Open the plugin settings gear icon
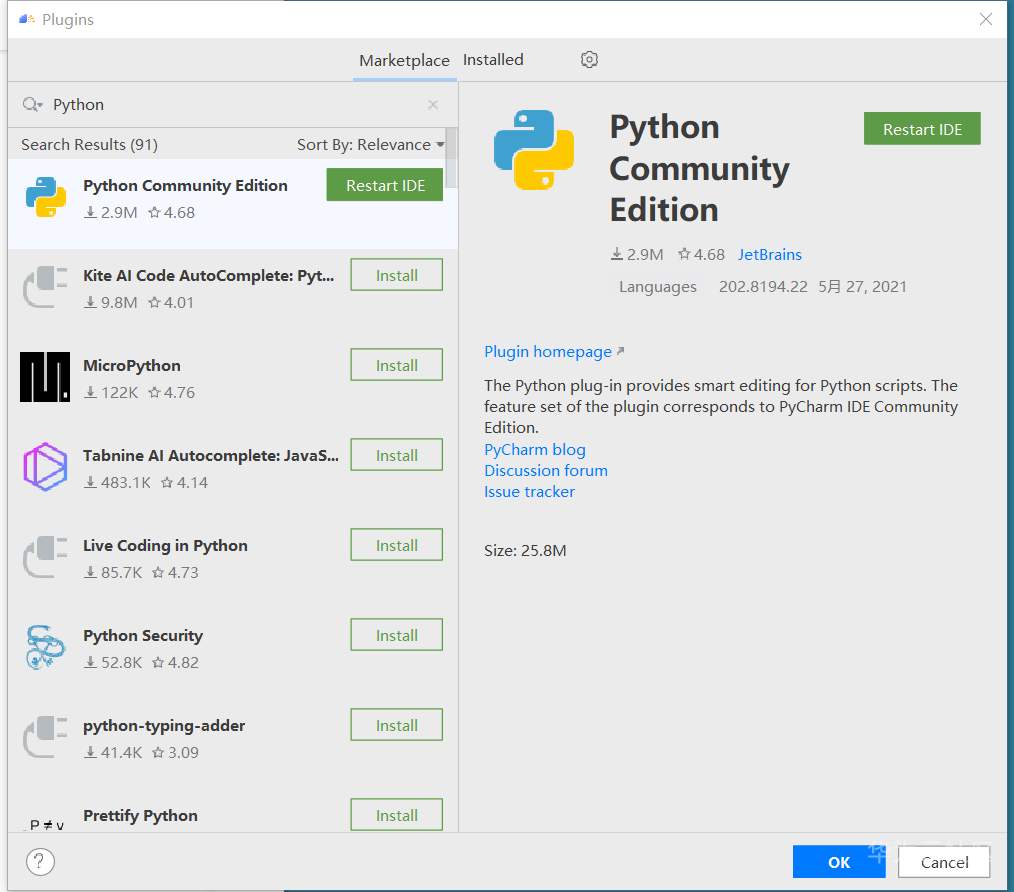Image resolution: width=1014 pixels, height=892 pixels. [589, 60]
